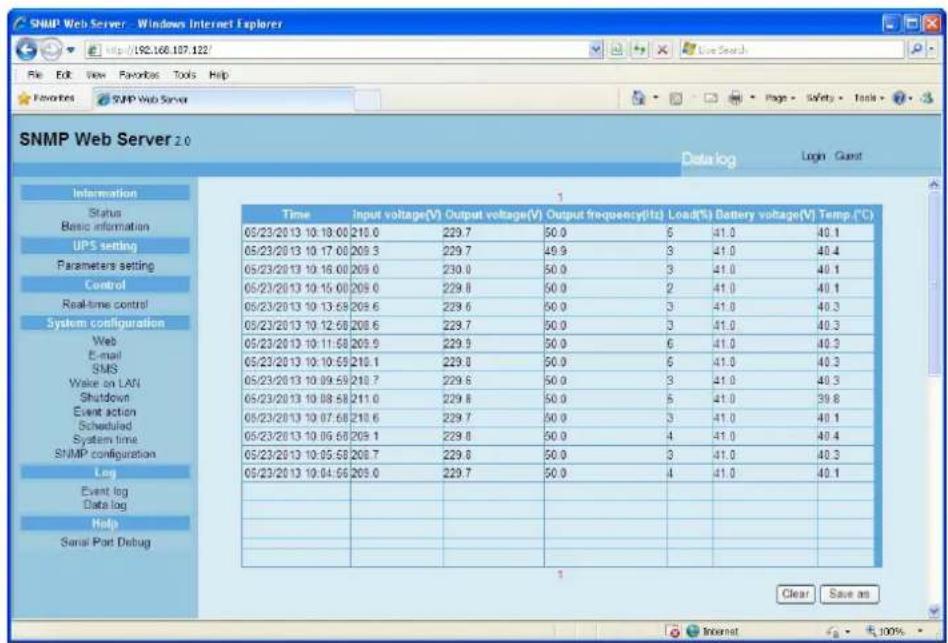The width and height of the screenshot is (948, 643).
Task: Open the Help menu in menu bar
Action: point(218,76)
